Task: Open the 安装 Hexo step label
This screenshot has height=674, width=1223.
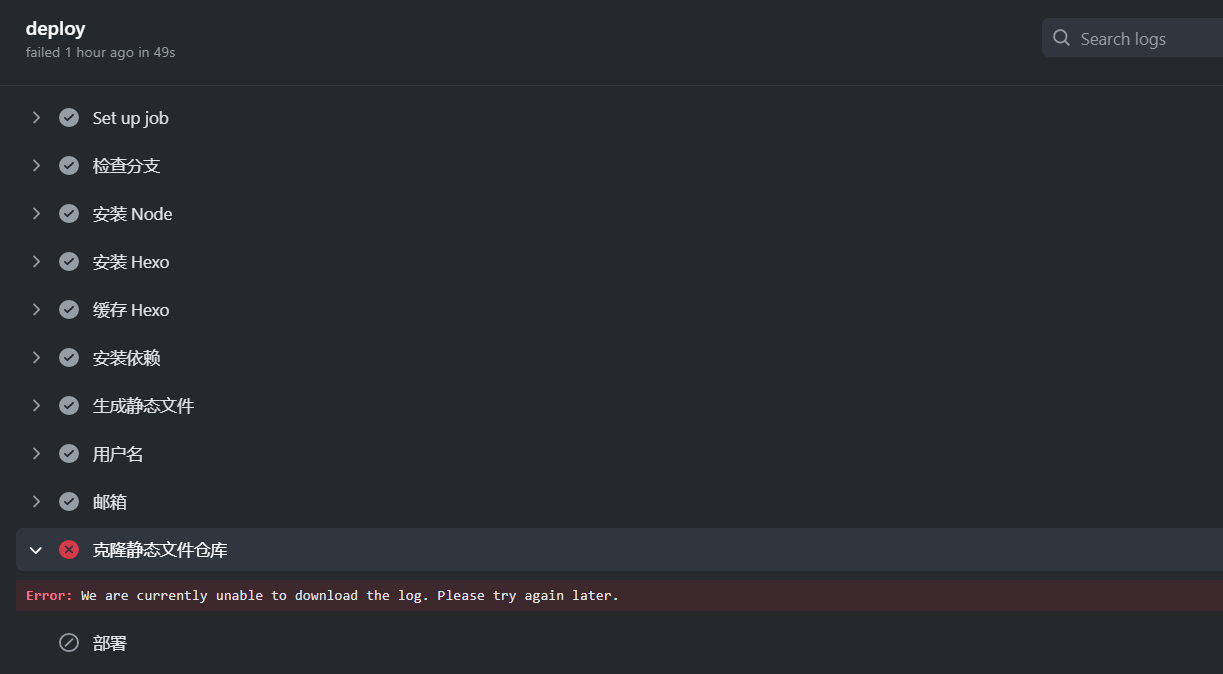Action: pyautogui.click(x=131, y=262)
